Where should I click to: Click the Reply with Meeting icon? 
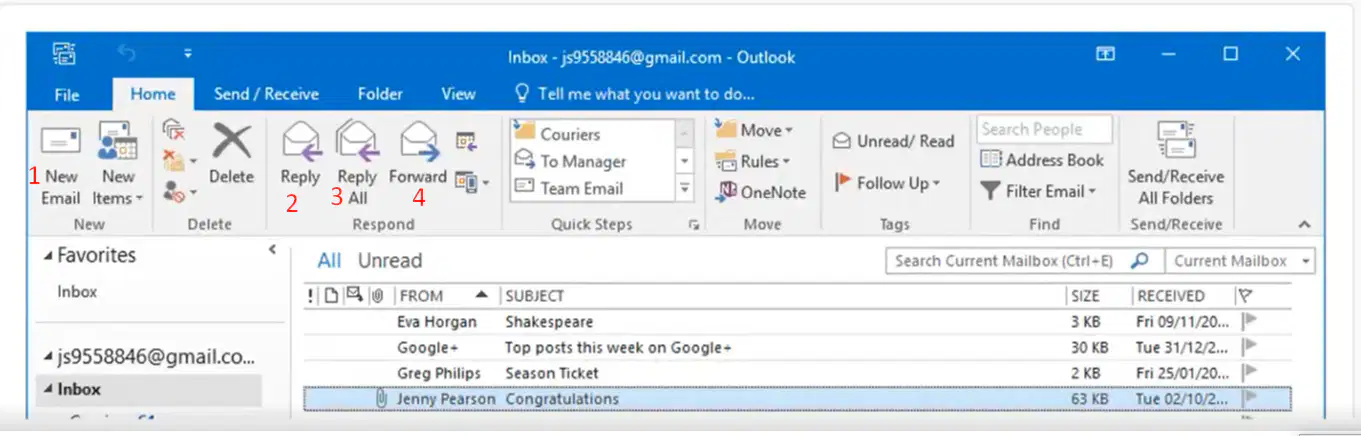(x=466, y=141)
